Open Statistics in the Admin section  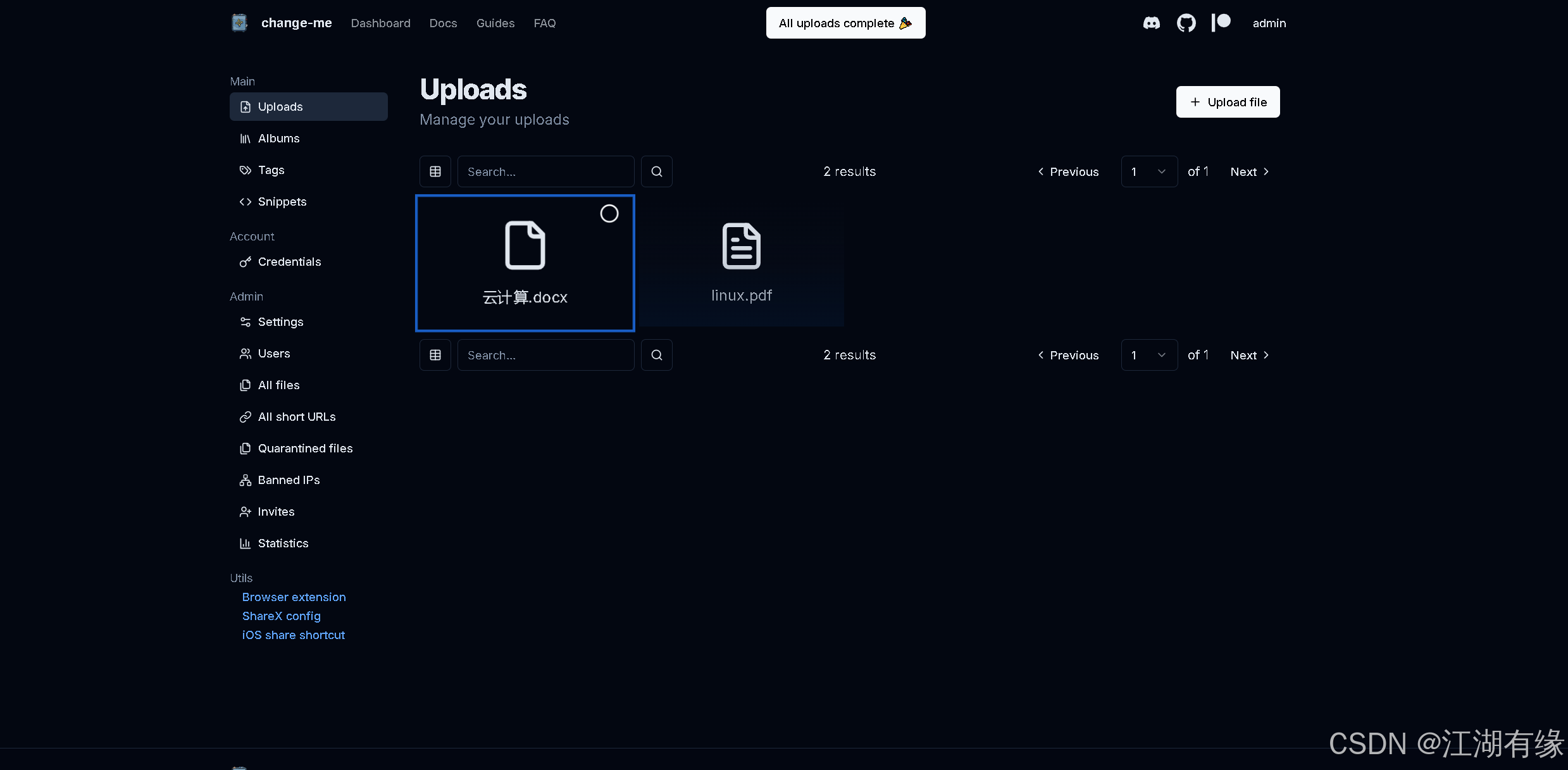(x=283, y=543)
